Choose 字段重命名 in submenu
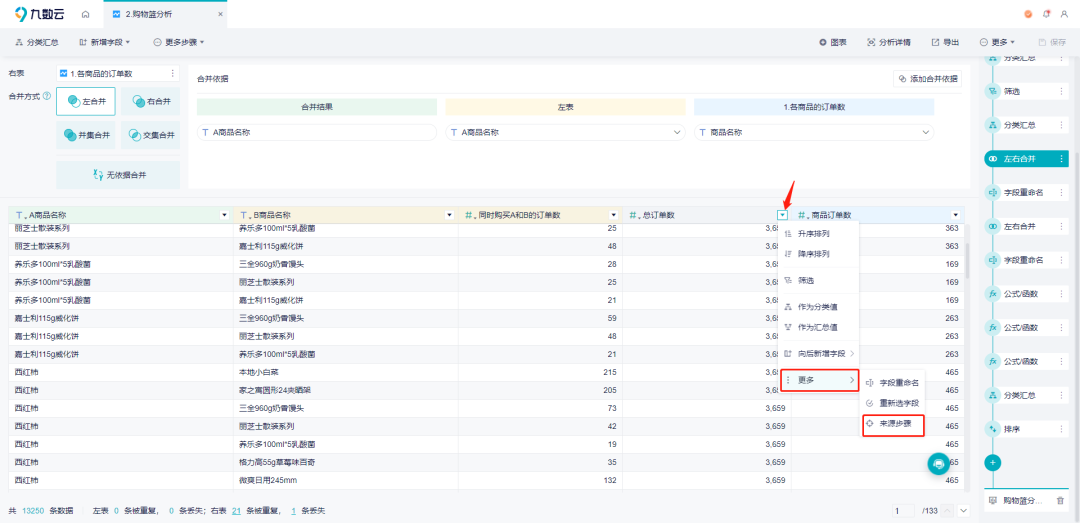Image resolution: width=1080 pixels, height=523 pixels. point(893,382)
